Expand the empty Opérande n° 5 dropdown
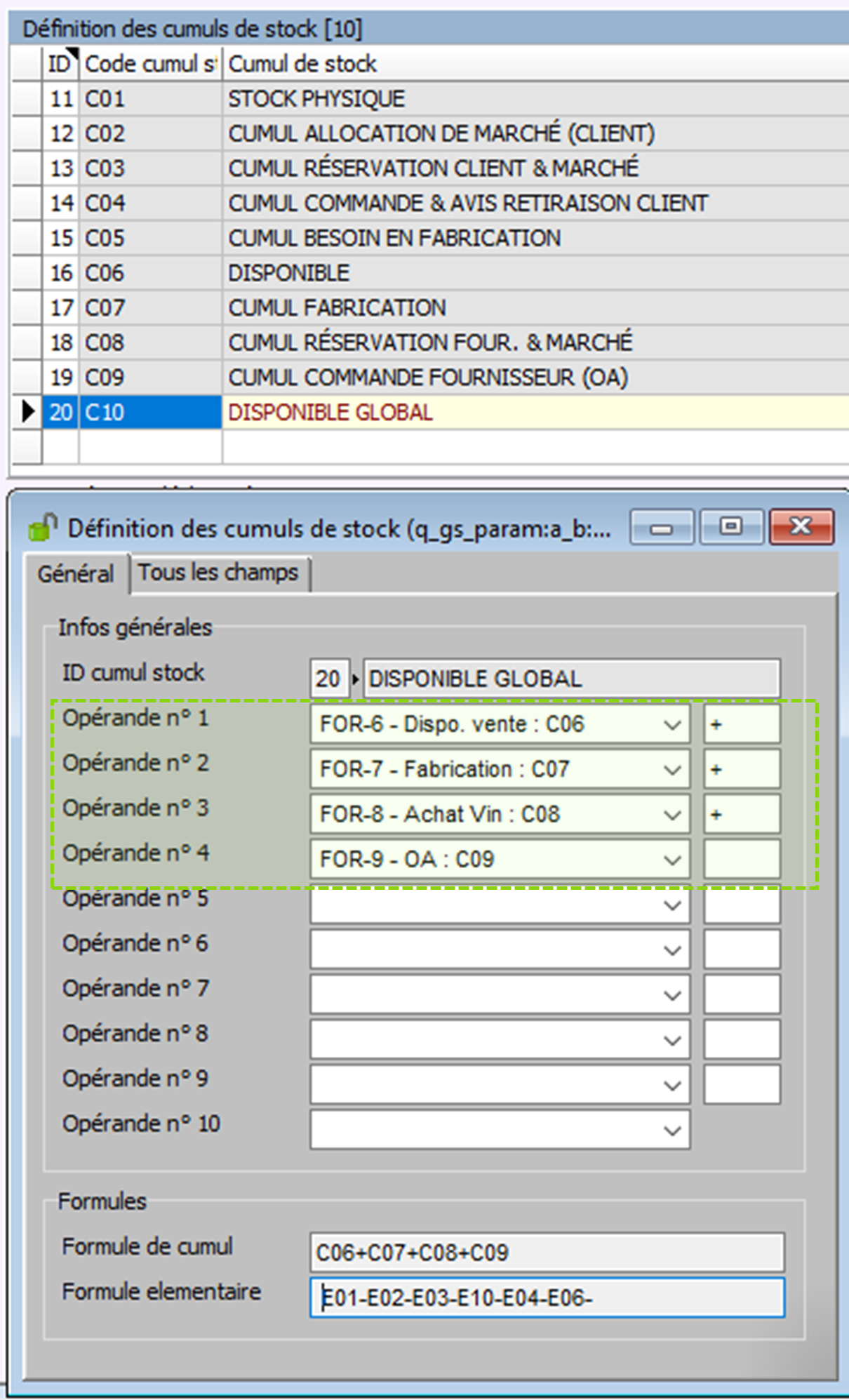This screenshot has width=849, height=1400. pos(671,905)
